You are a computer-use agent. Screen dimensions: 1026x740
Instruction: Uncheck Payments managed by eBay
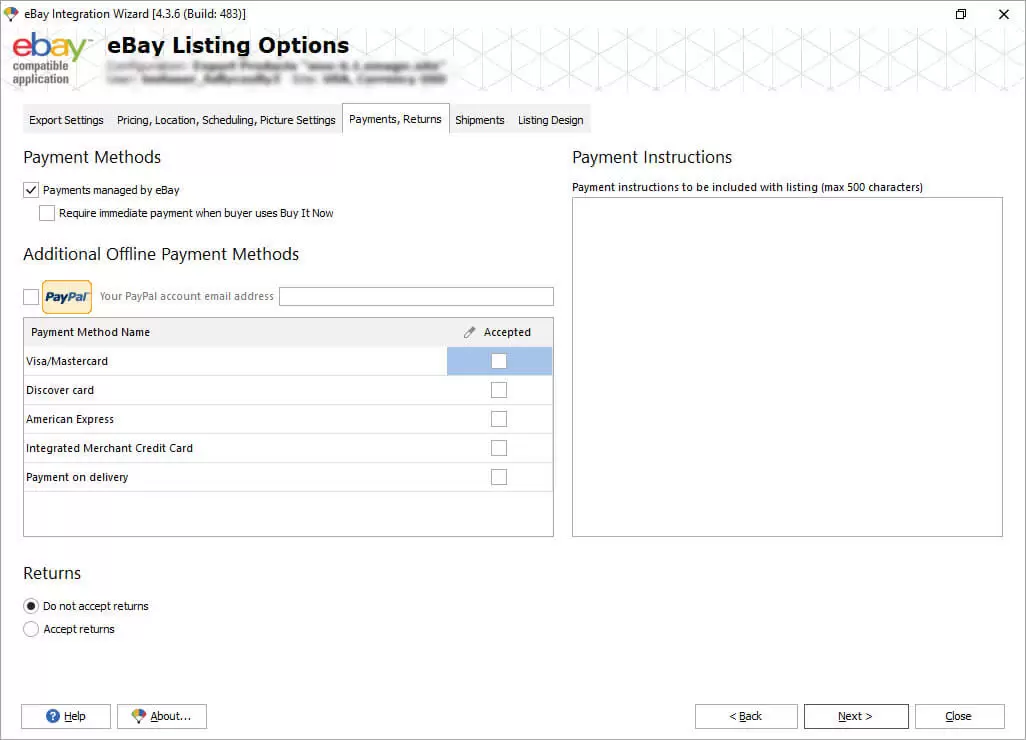31,190
